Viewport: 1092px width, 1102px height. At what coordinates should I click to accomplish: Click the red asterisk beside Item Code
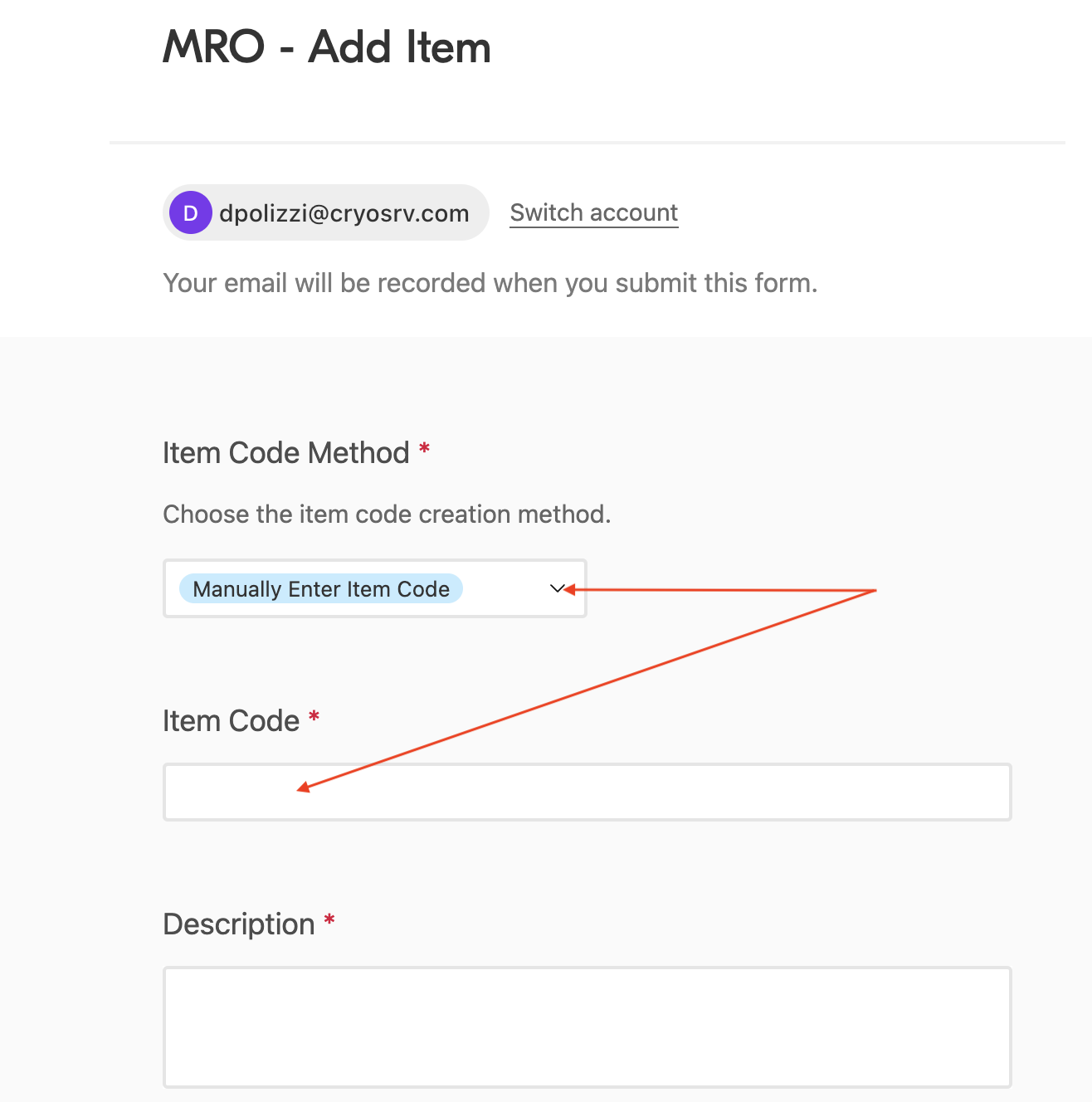[314, 717]
